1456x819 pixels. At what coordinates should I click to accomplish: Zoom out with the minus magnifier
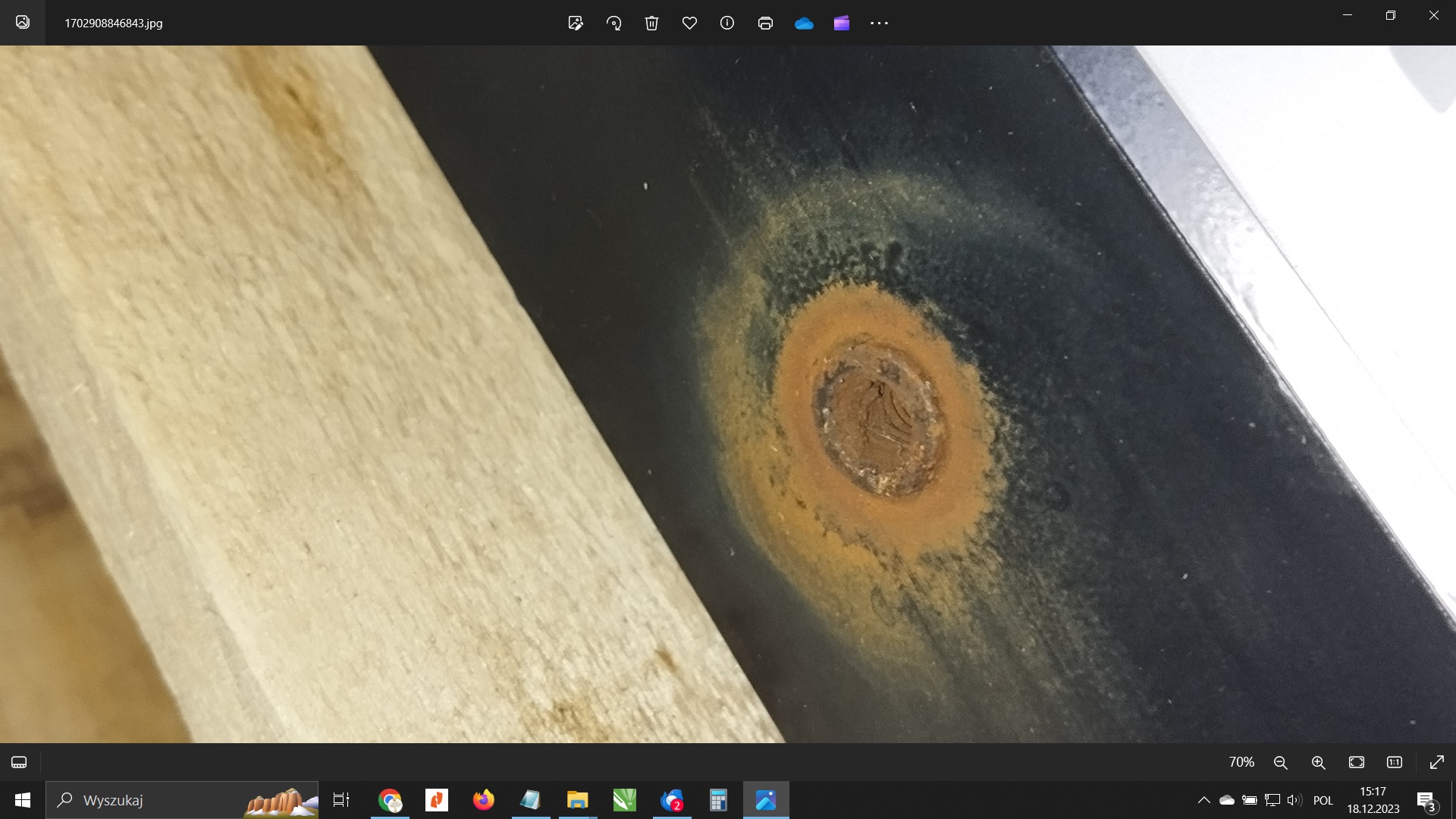tap(1281, 762)
